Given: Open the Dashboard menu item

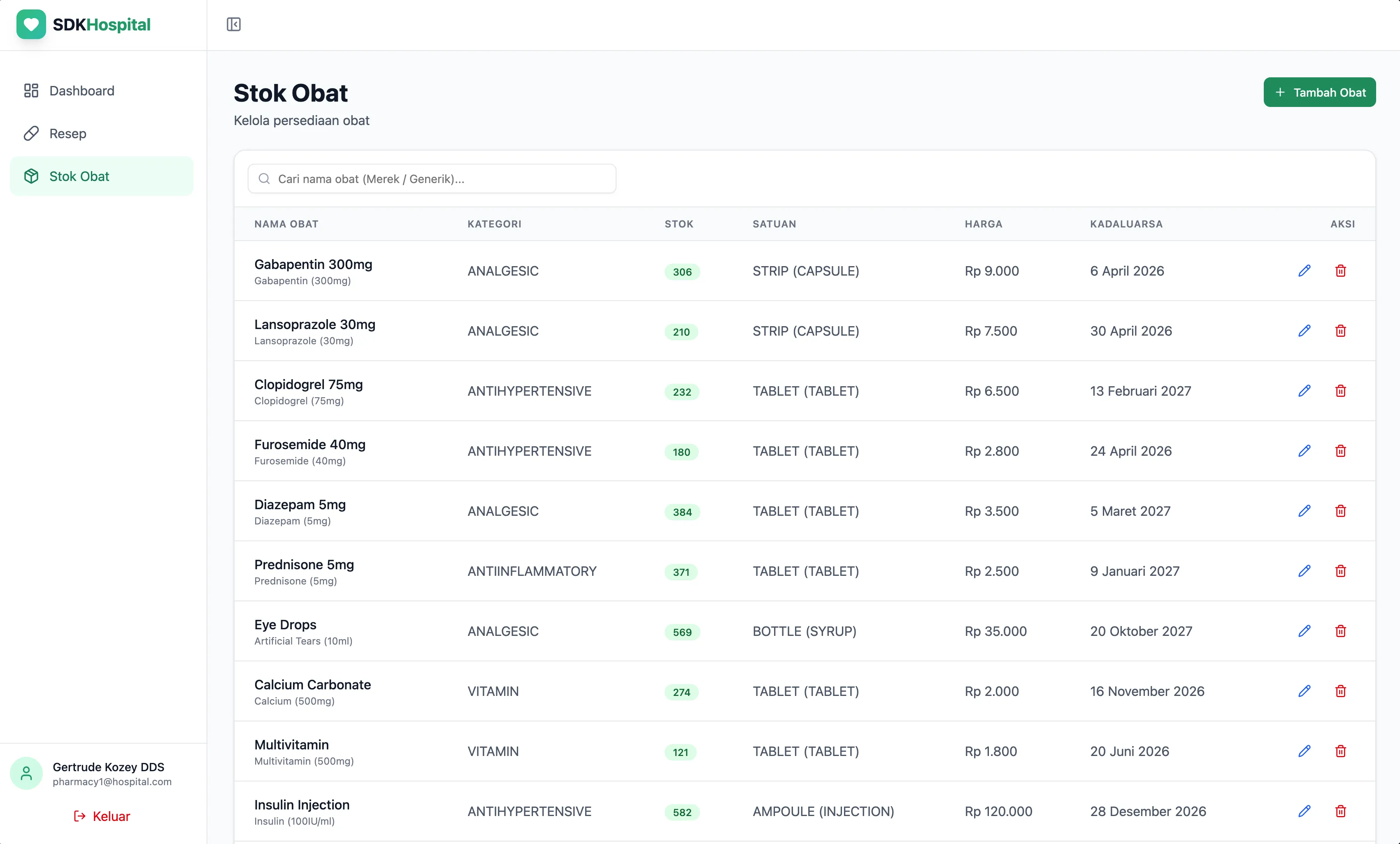Looking at the screenshot, I should pos(81,91).
